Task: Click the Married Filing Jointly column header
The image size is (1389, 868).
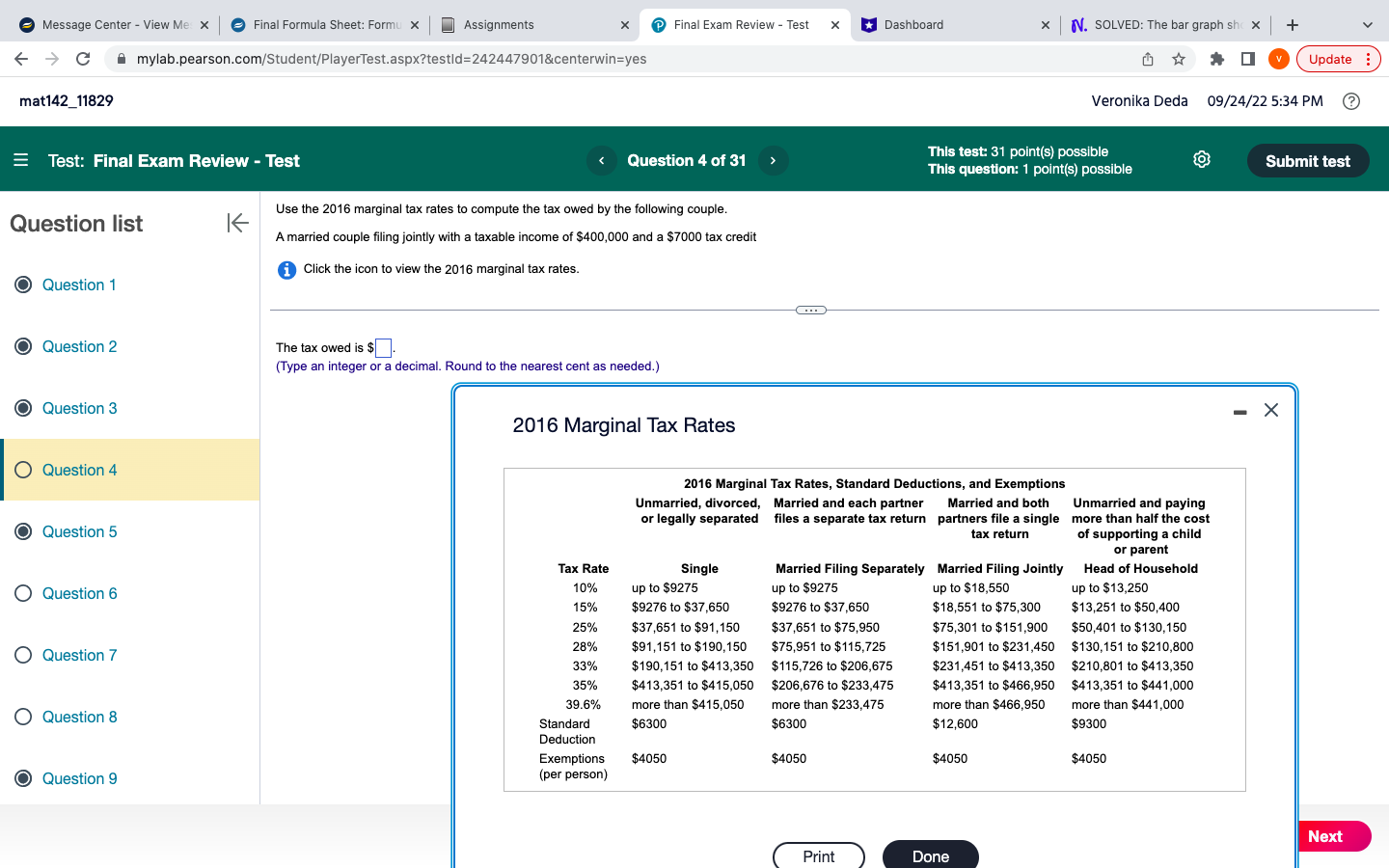Action: tap(1000, 569)
